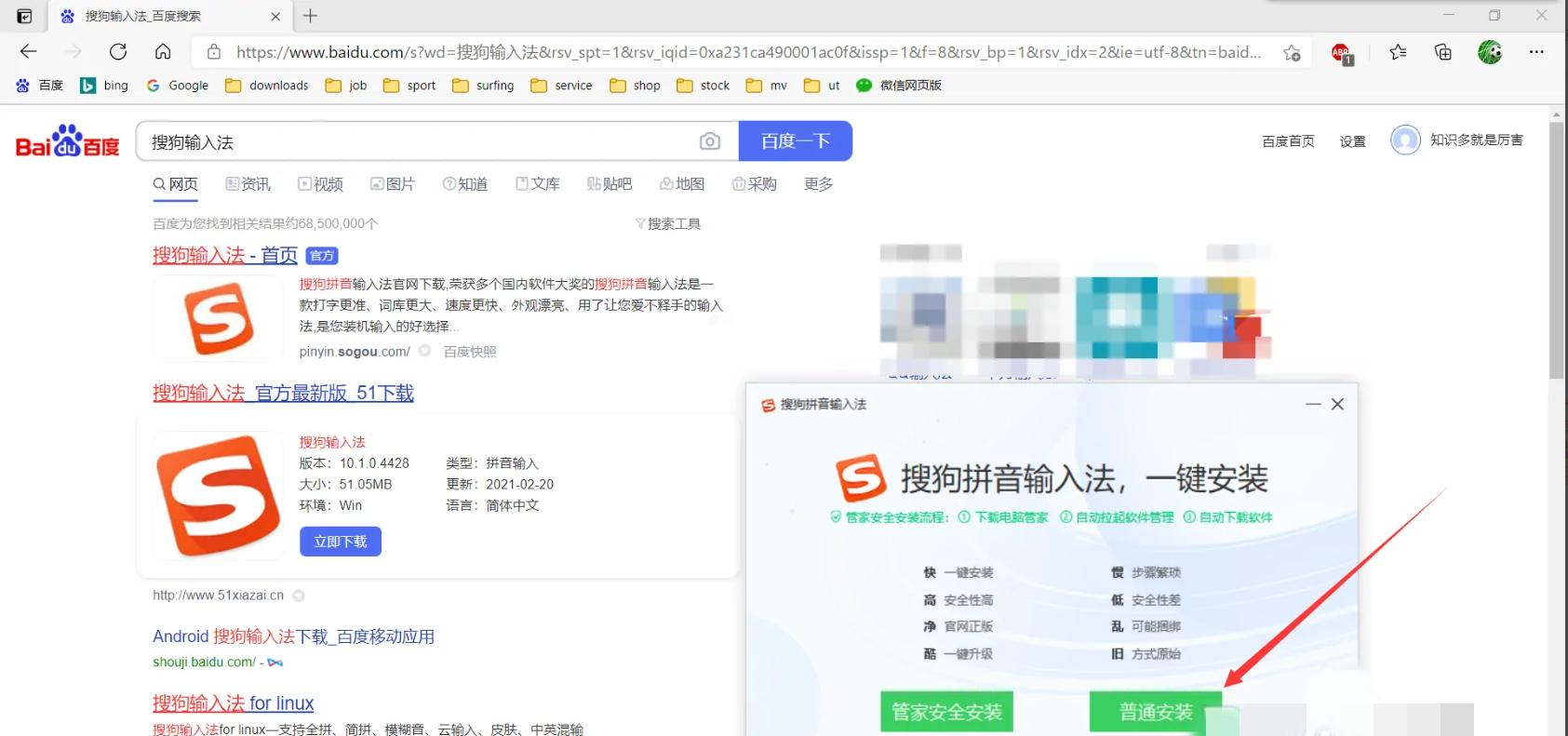This screenshot has height=736, width=1568.
Task: Open the Google bookmark
Action: 177,86
